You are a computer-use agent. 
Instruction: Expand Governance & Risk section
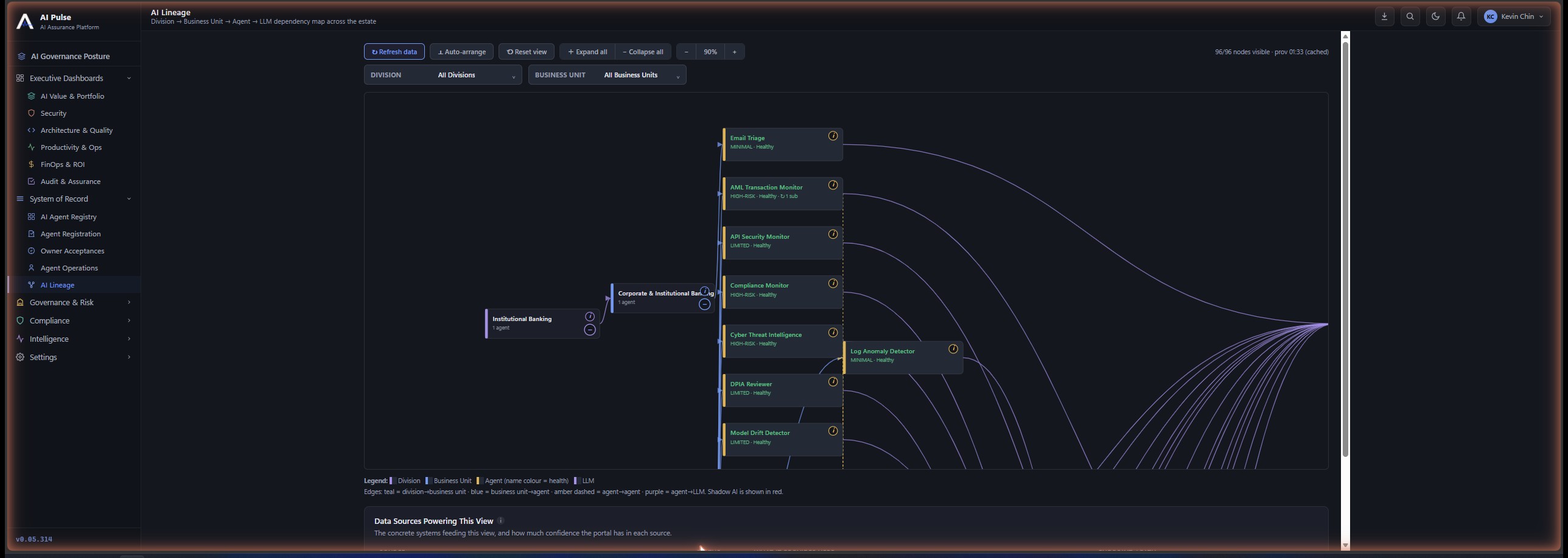(73, 302)
